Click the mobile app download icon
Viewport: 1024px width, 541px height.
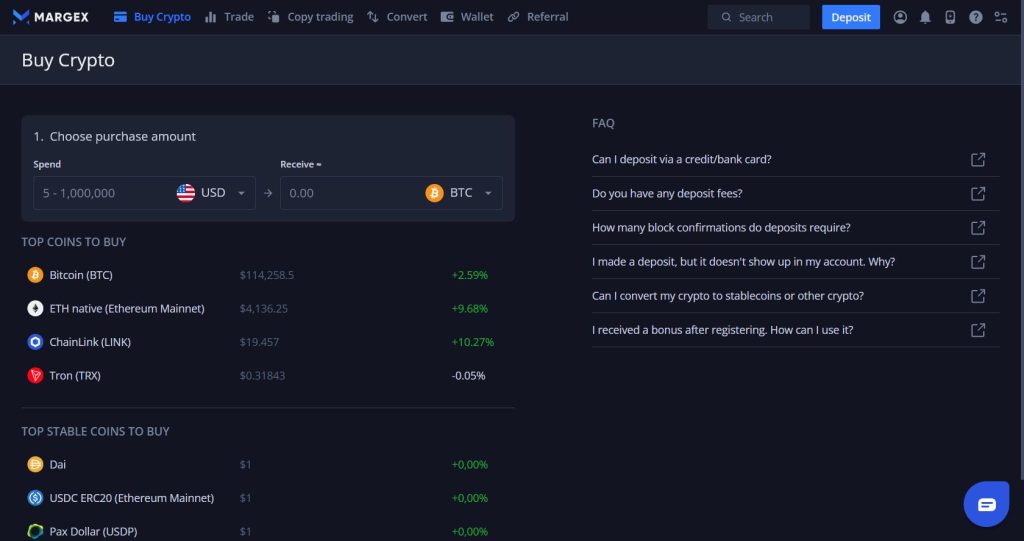(x=950, y=17)
